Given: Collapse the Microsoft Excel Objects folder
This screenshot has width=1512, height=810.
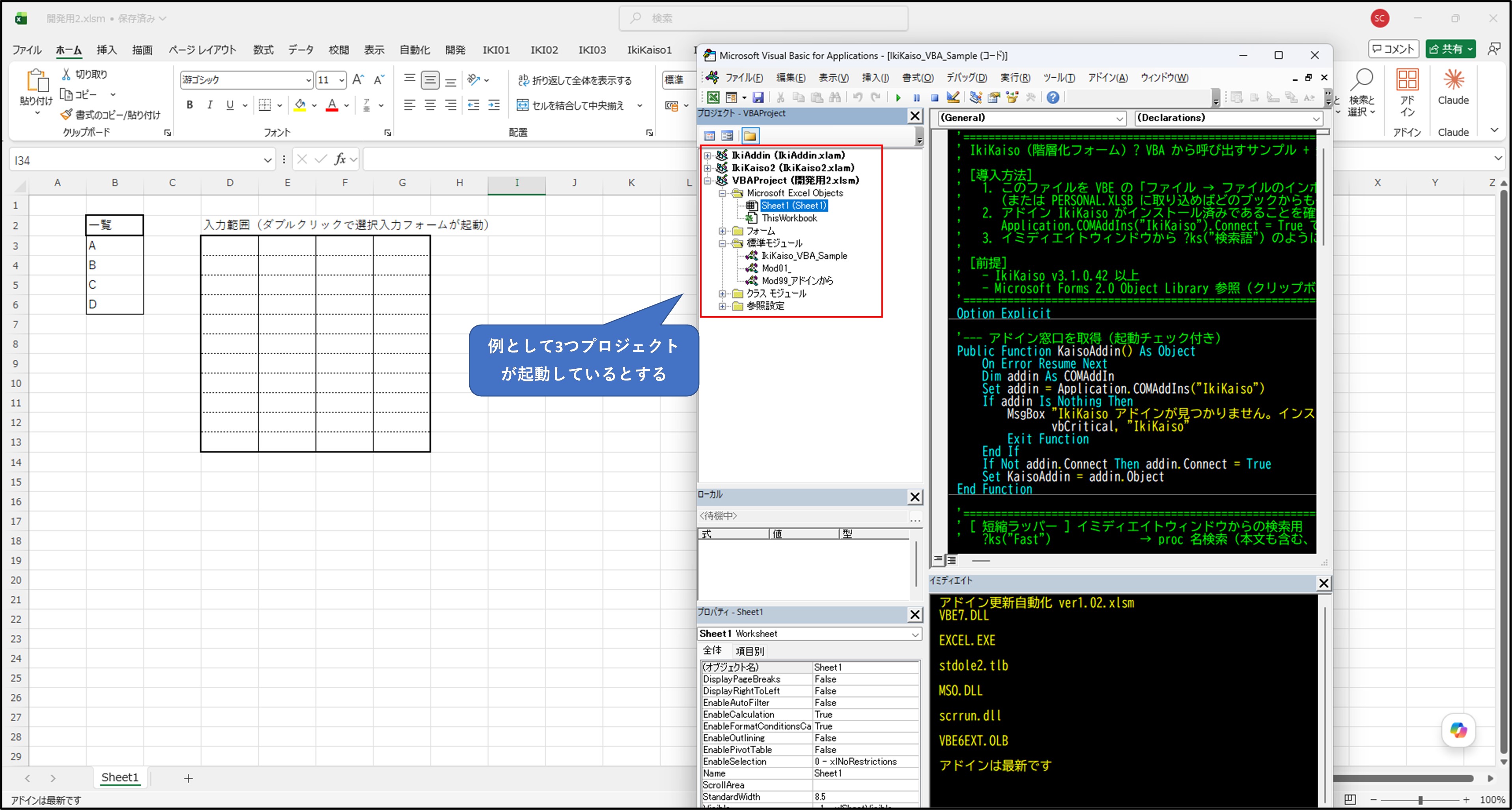Looking at the screenshot, I should (x=722, y=193).
